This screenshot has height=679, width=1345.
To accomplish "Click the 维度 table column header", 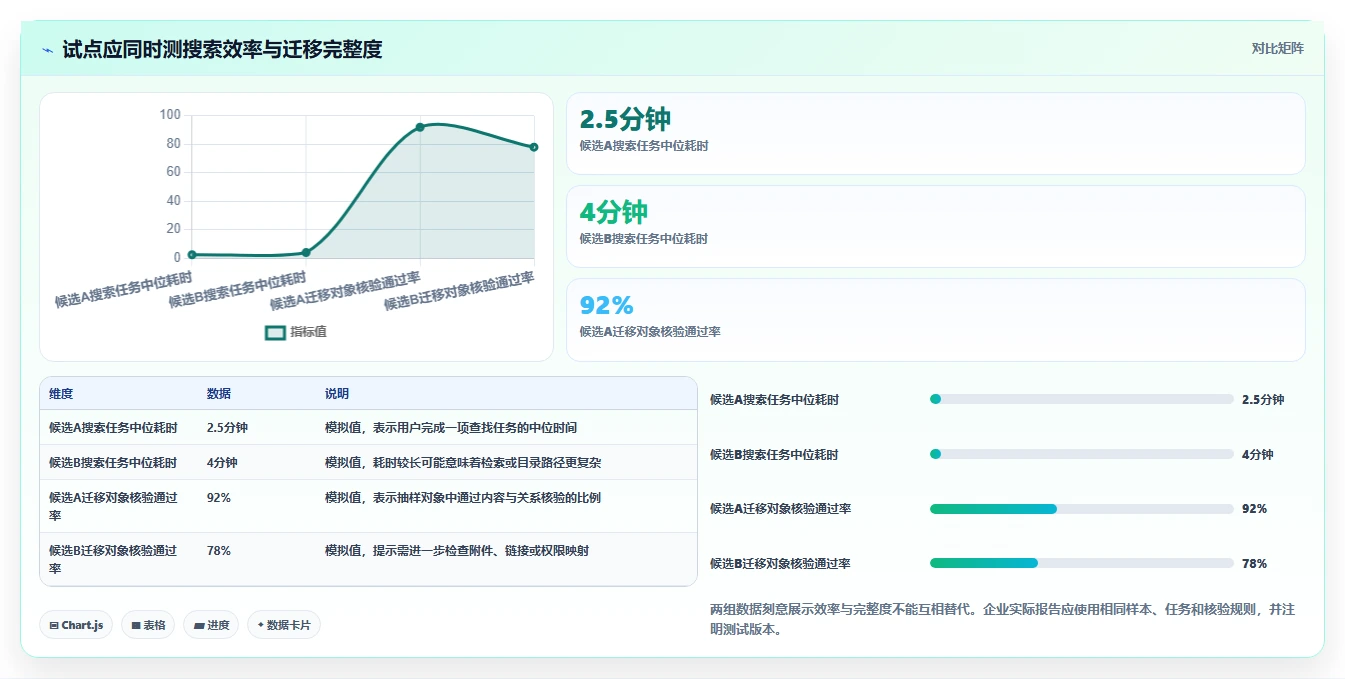I will 61,394.
